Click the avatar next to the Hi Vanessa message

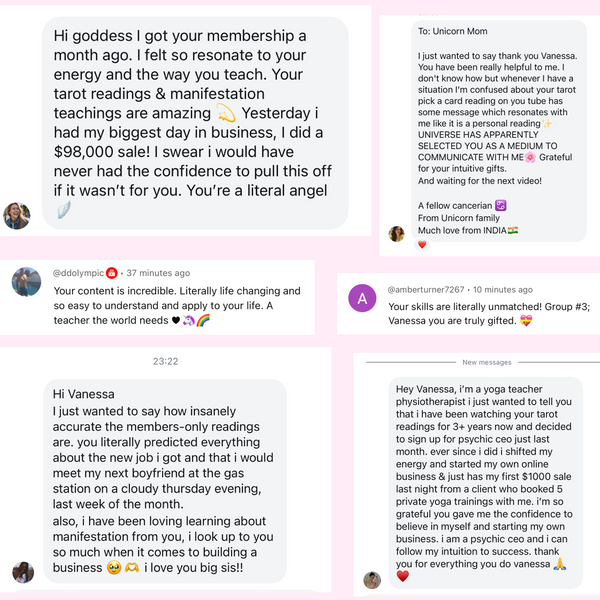click(x=23, y=572)
